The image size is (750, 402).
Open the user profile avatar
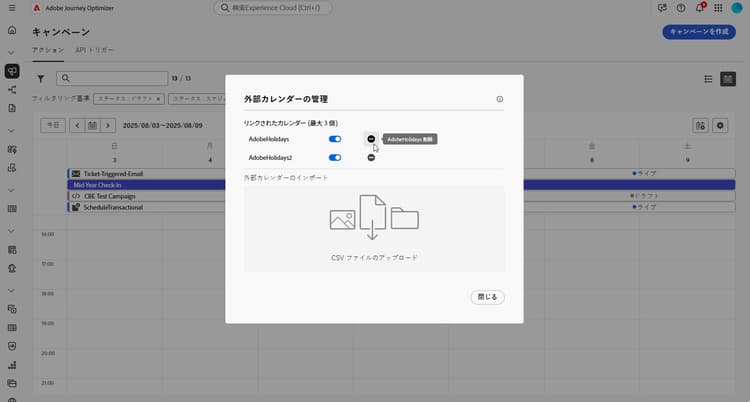coord(737,8)
